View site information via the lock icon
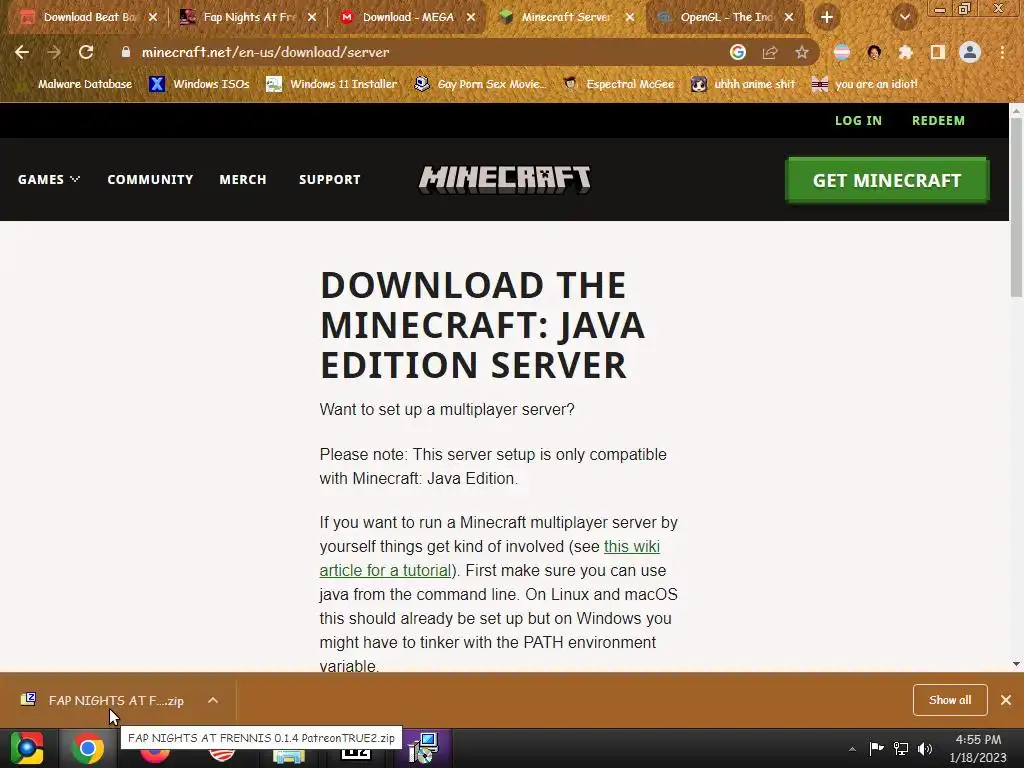 click(x=126, y=52)
